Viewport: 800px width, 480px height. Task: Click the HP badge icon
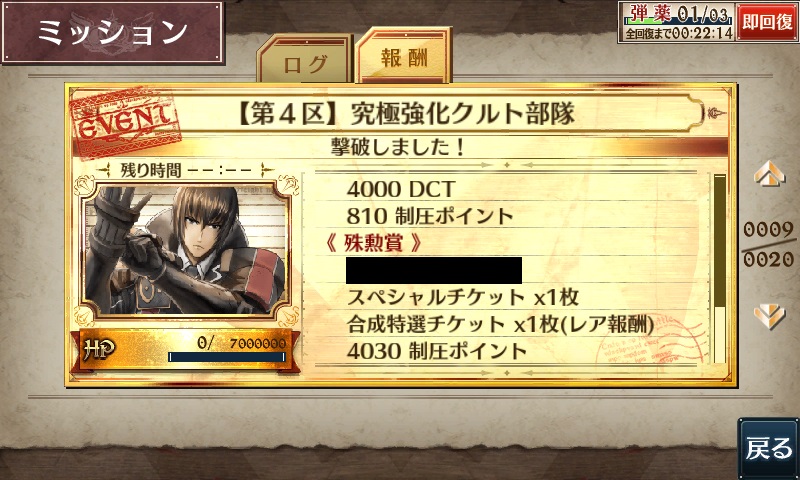tap(98, 349)
